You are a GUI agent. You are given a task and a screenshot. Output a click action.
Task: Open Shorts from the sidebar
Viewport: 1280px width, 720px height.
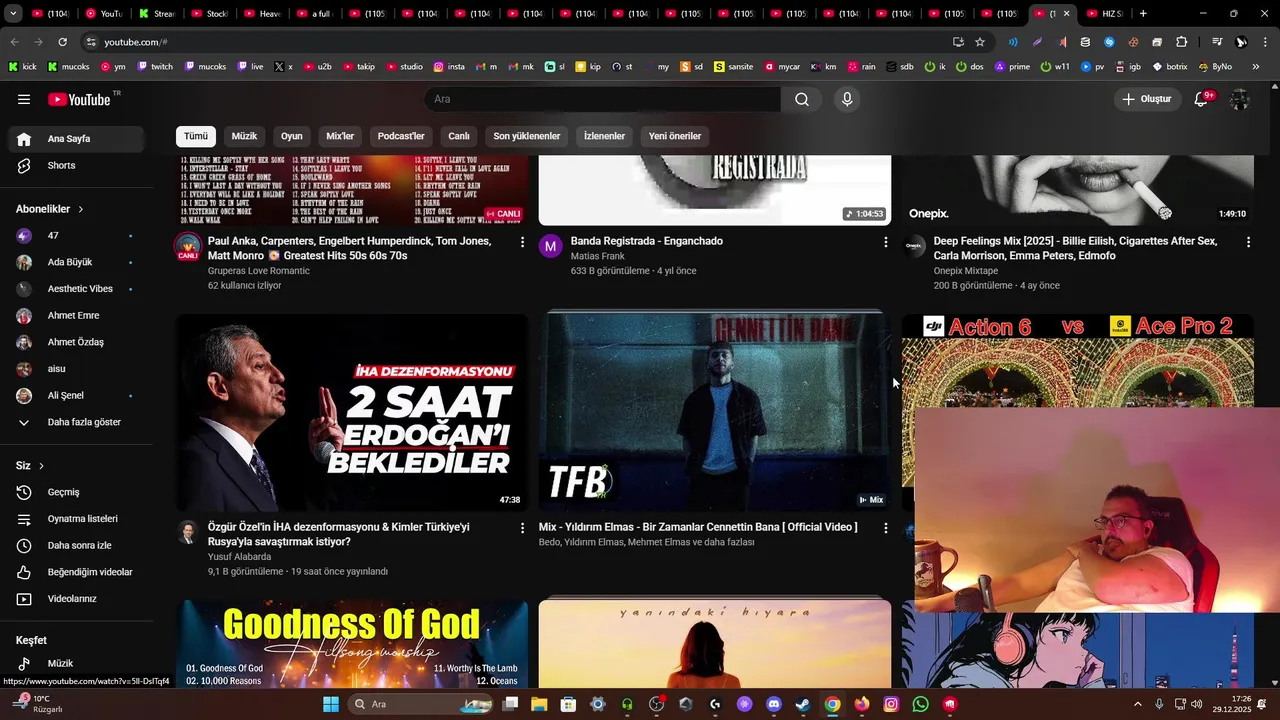76,166
